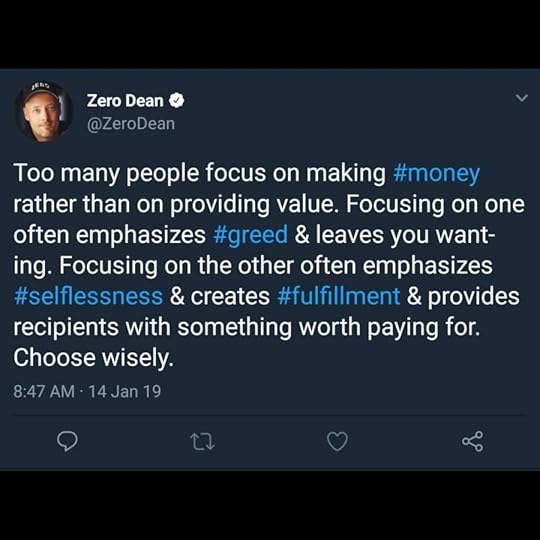Visit the @ZeroDean handle

pos(131,124)
